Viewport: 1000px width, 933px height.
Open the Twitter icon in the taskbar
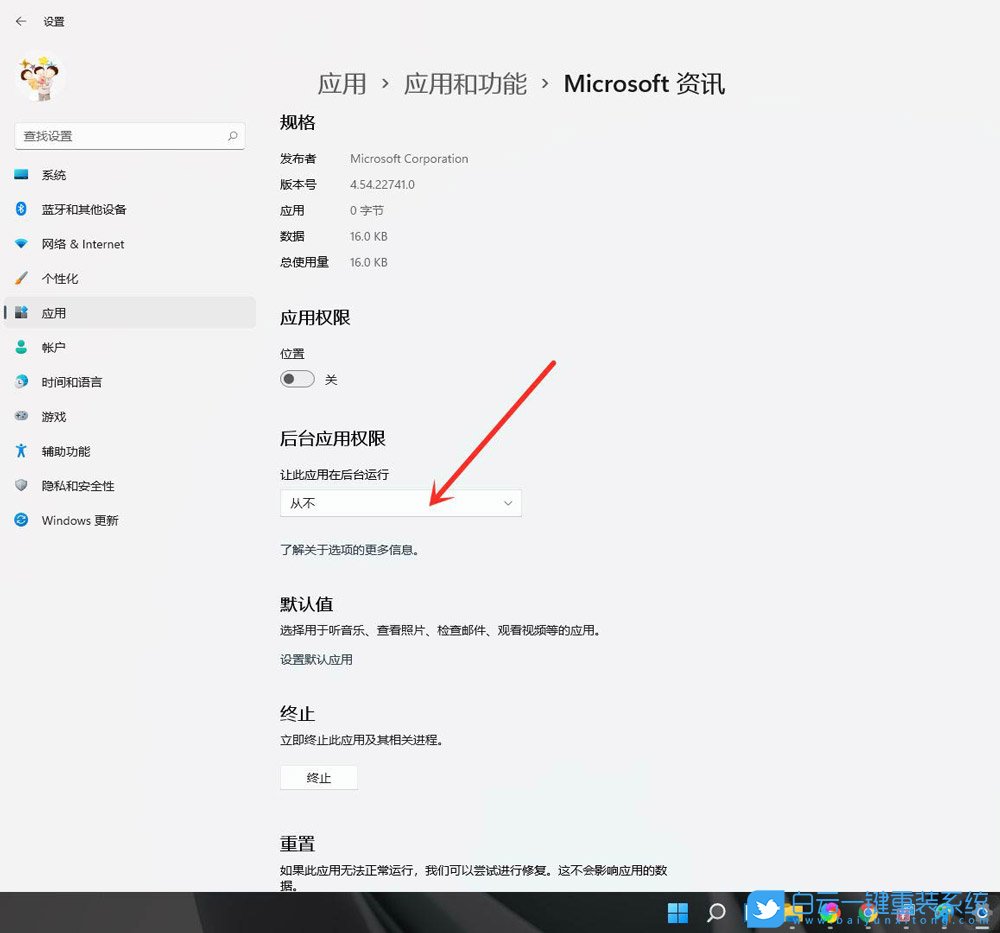(765, 911)
